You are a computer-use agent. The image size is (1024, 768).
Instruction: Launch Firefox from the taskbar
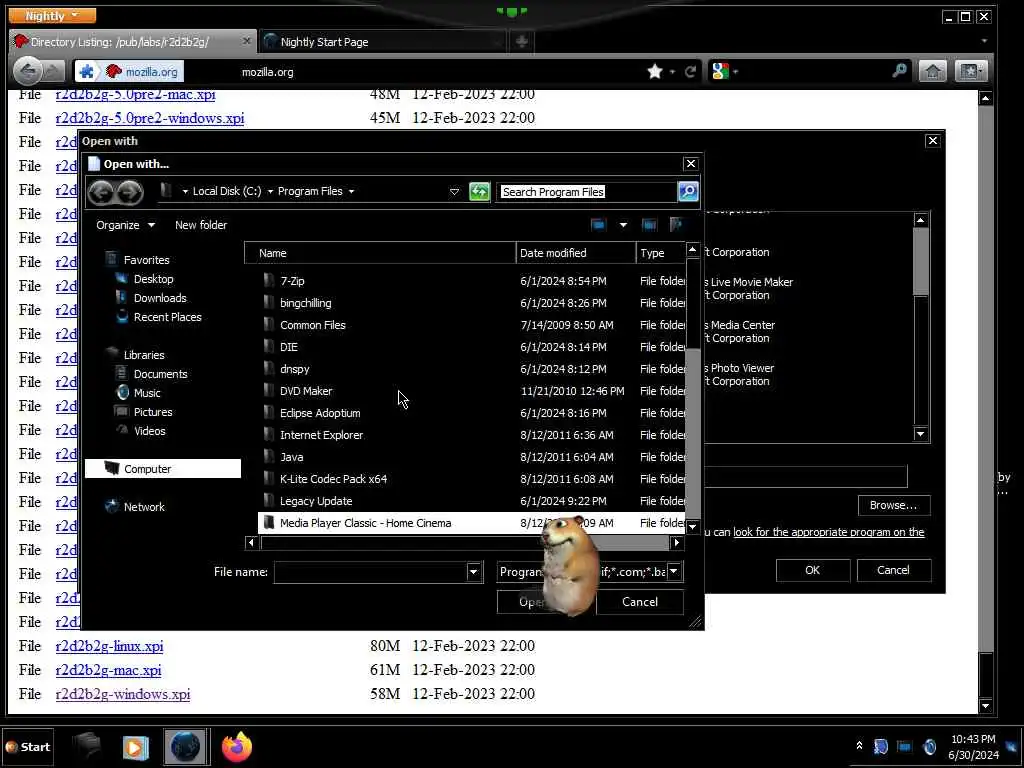(x=236, y=746)
